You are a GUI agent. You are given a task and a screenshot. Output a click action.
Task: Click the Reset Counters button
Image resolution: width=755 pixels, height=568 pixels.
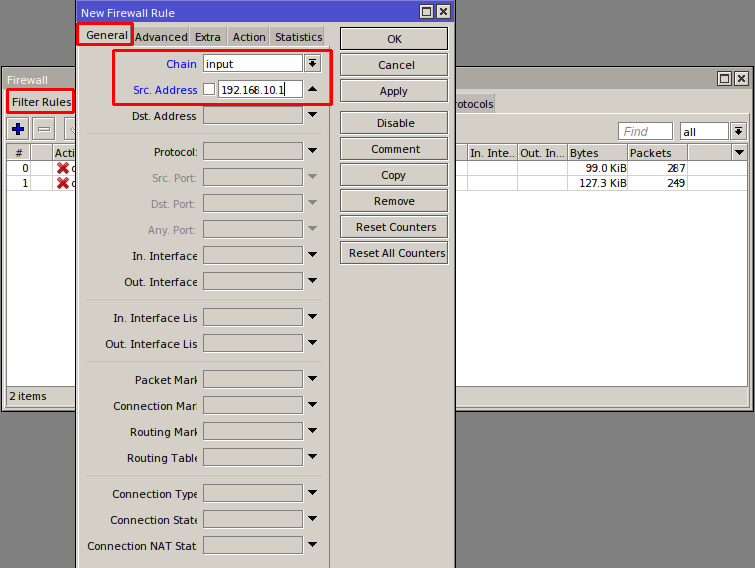pos(394,227)
